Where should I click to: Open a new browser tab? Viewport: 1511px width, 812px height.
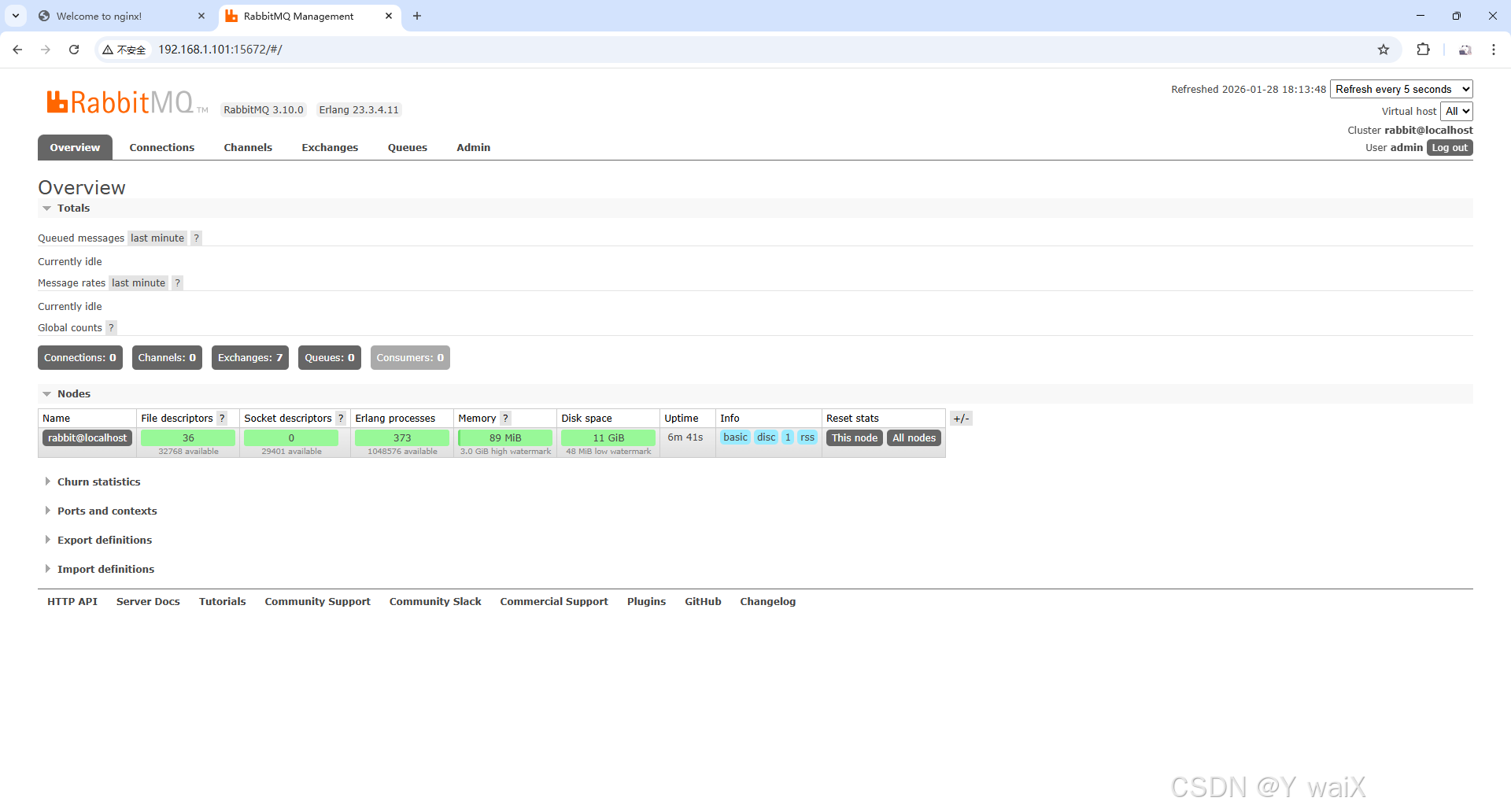417,16
